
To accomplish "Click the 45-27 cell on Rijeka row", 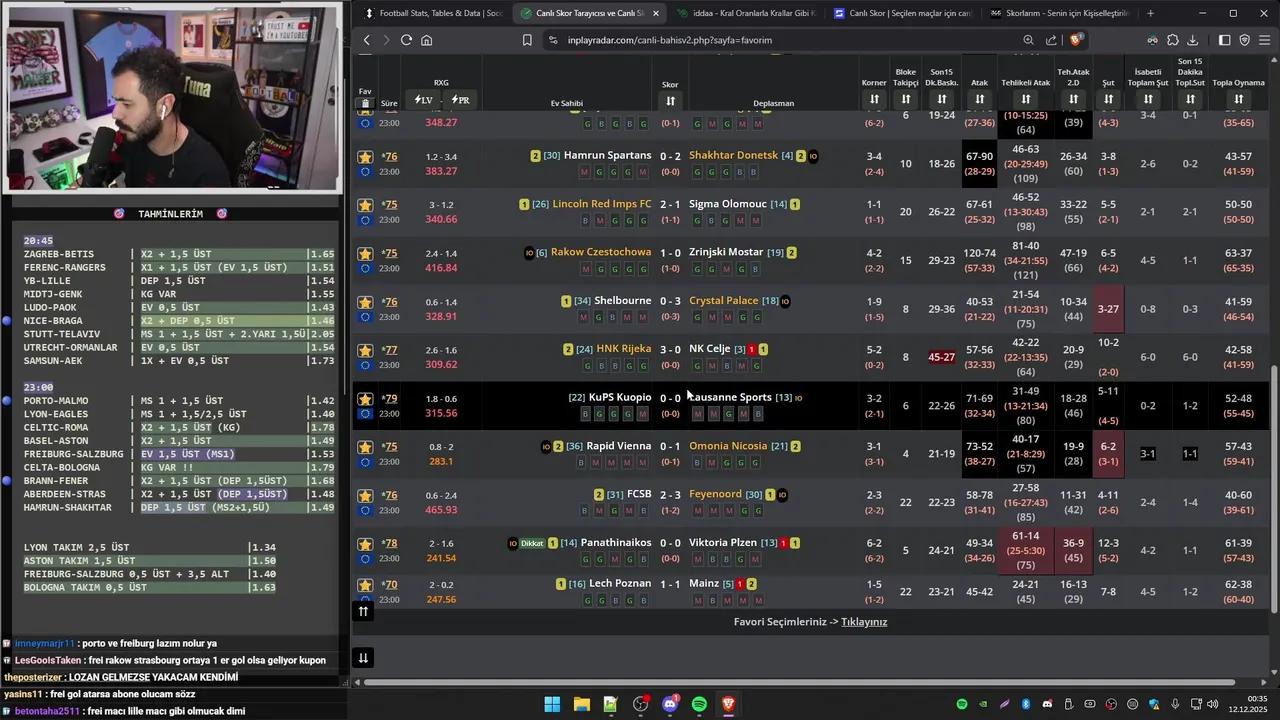I will pyautogui.click(x=941, y=357).
